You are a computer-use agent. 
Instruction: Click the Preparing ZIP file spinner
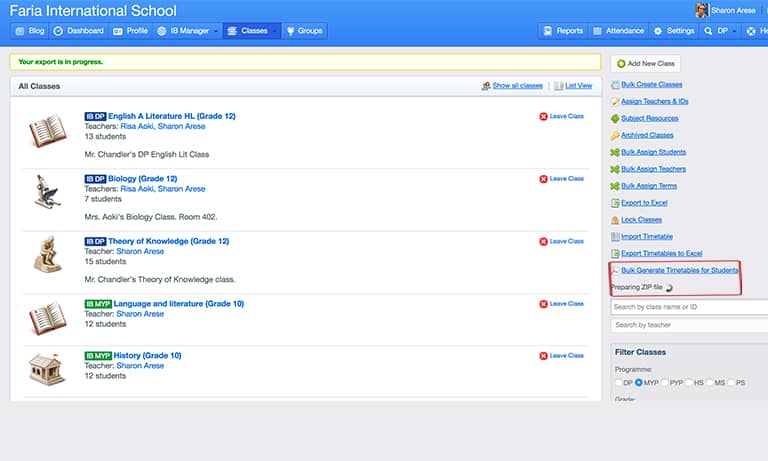[669, 288]
